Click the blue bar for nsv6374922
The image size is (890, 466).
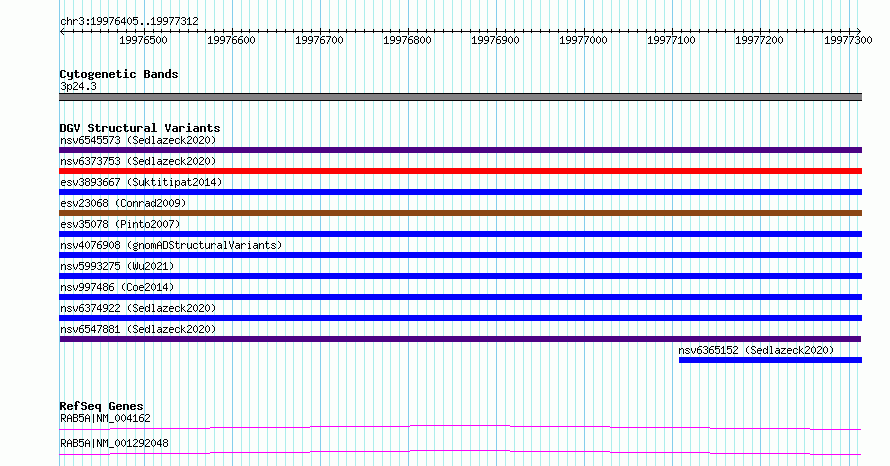pos(460,318)
